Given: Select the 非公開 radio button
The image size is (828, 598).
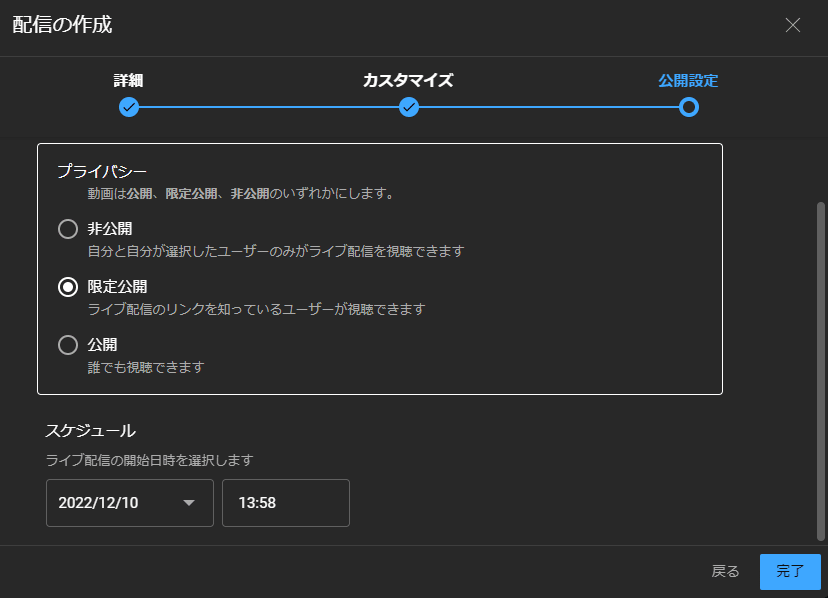Looking at the screenshot, I should point(68,229).
